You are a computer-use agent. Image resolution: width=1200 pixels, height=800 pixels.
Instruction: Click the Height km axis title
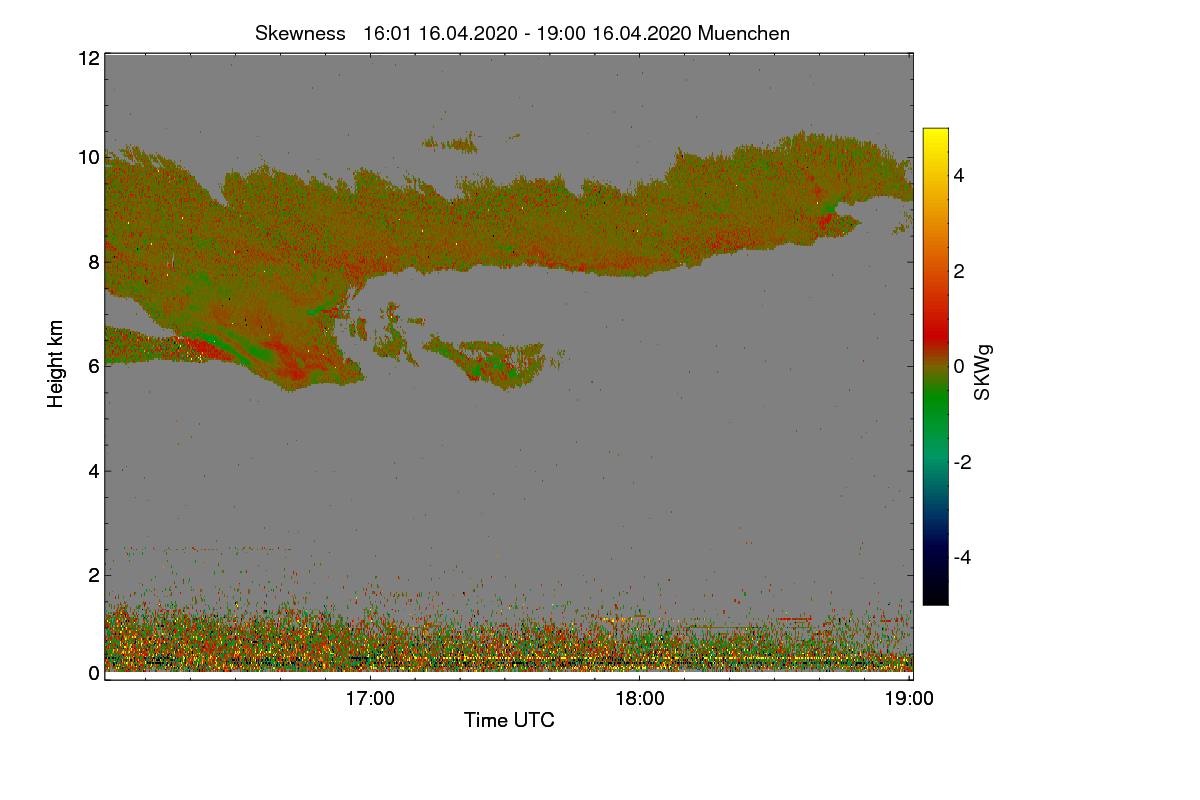(56, 364)
